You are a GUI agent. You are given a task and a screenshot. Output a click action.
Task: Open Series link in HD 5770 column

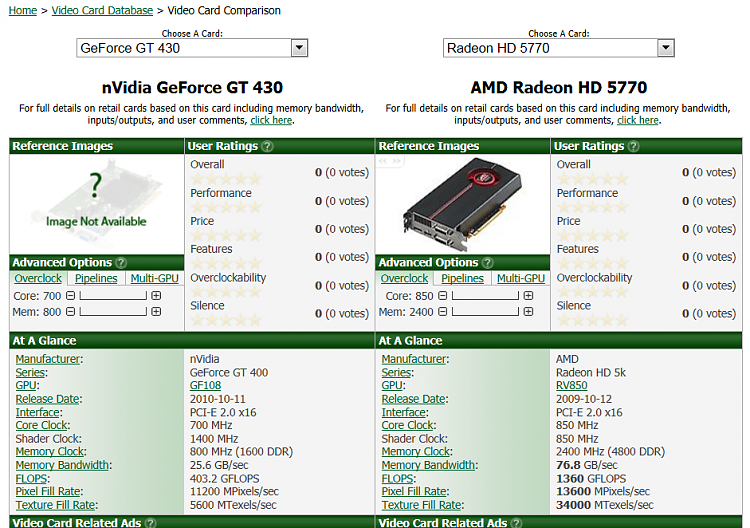coord(396,373)
